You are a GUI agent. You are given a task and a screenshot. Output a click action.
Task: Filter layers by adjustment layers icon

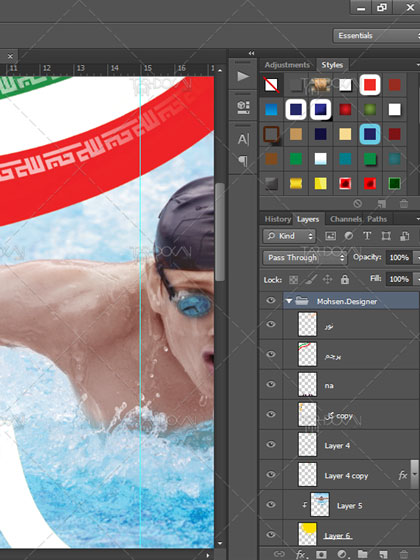pyautogui.click(x=349, y=236)
